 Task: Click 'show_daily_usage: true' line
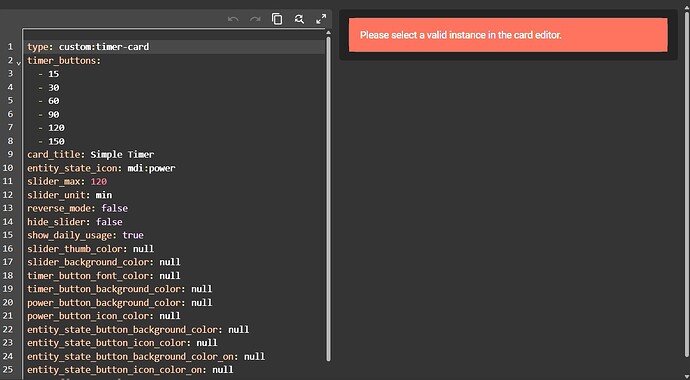click(x=85, y=235)
